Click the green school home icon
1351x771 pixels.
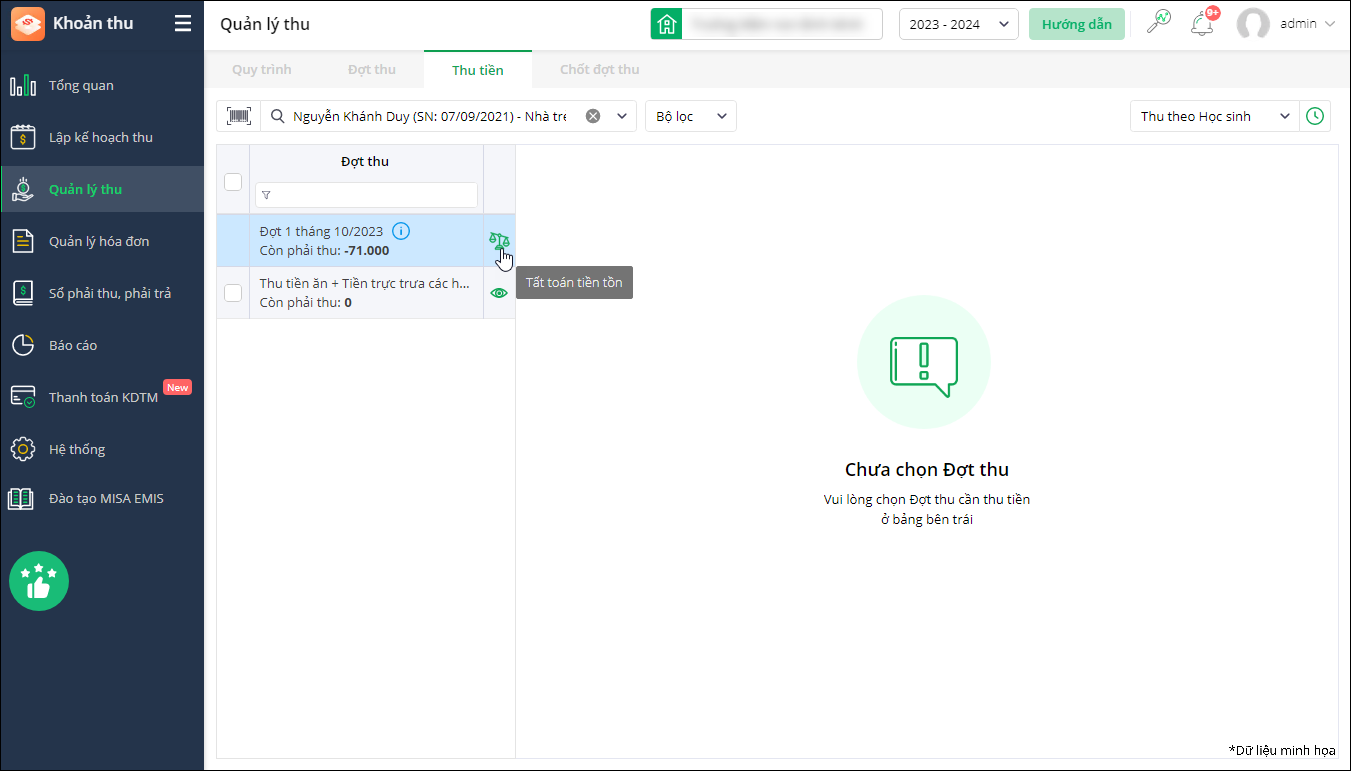coord(666,24)
